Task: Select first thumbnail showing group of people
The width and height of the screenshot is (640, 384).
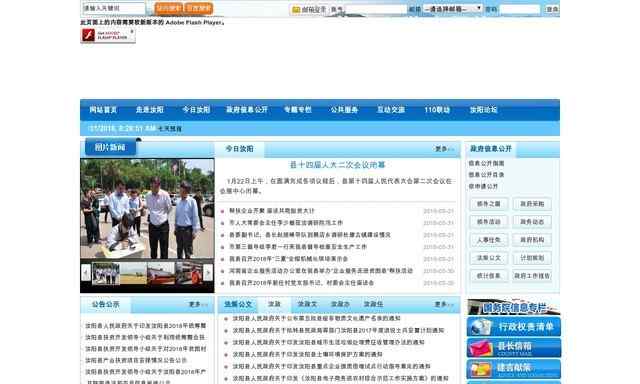Action: 106,273
